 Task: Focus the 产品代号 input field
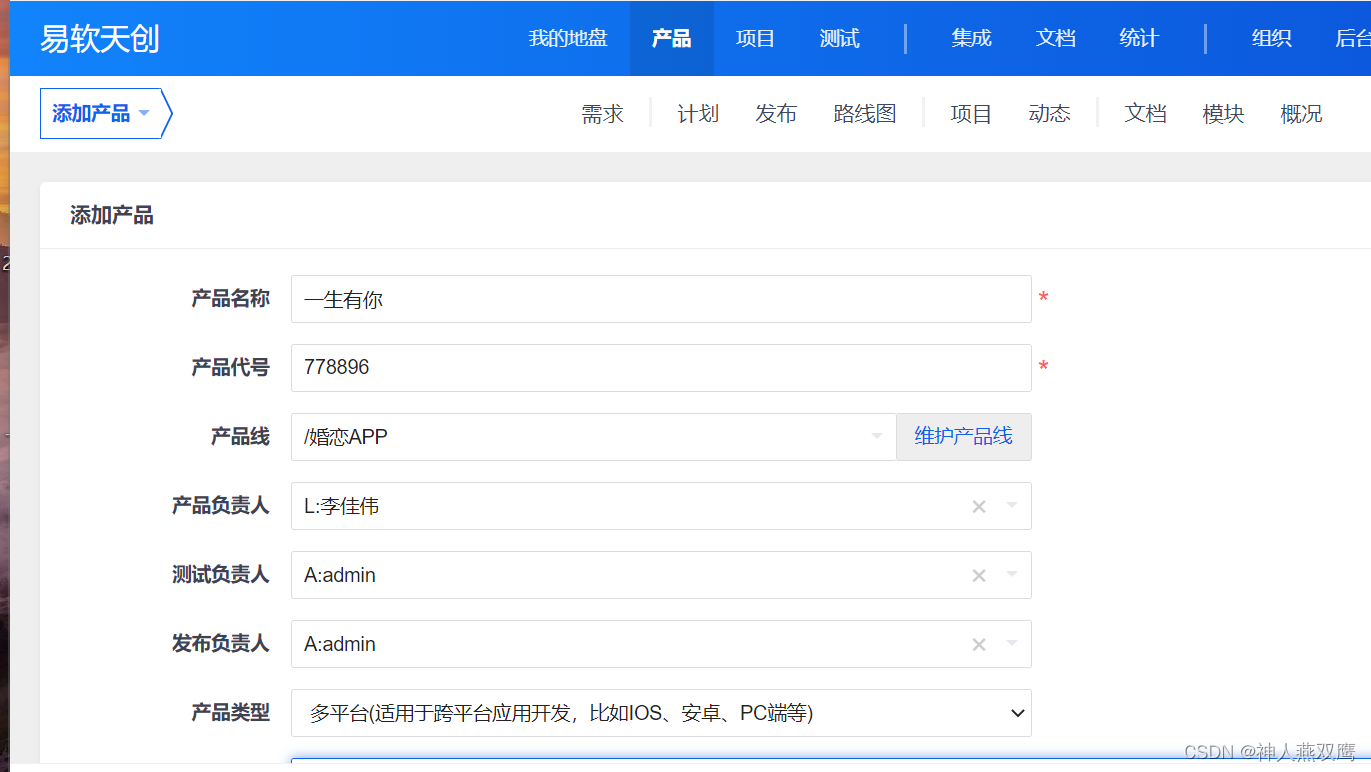coord(660,368)
